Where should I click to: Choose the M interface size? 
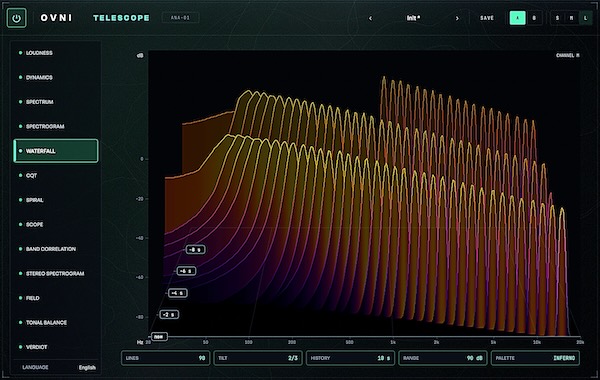point(571,18)
